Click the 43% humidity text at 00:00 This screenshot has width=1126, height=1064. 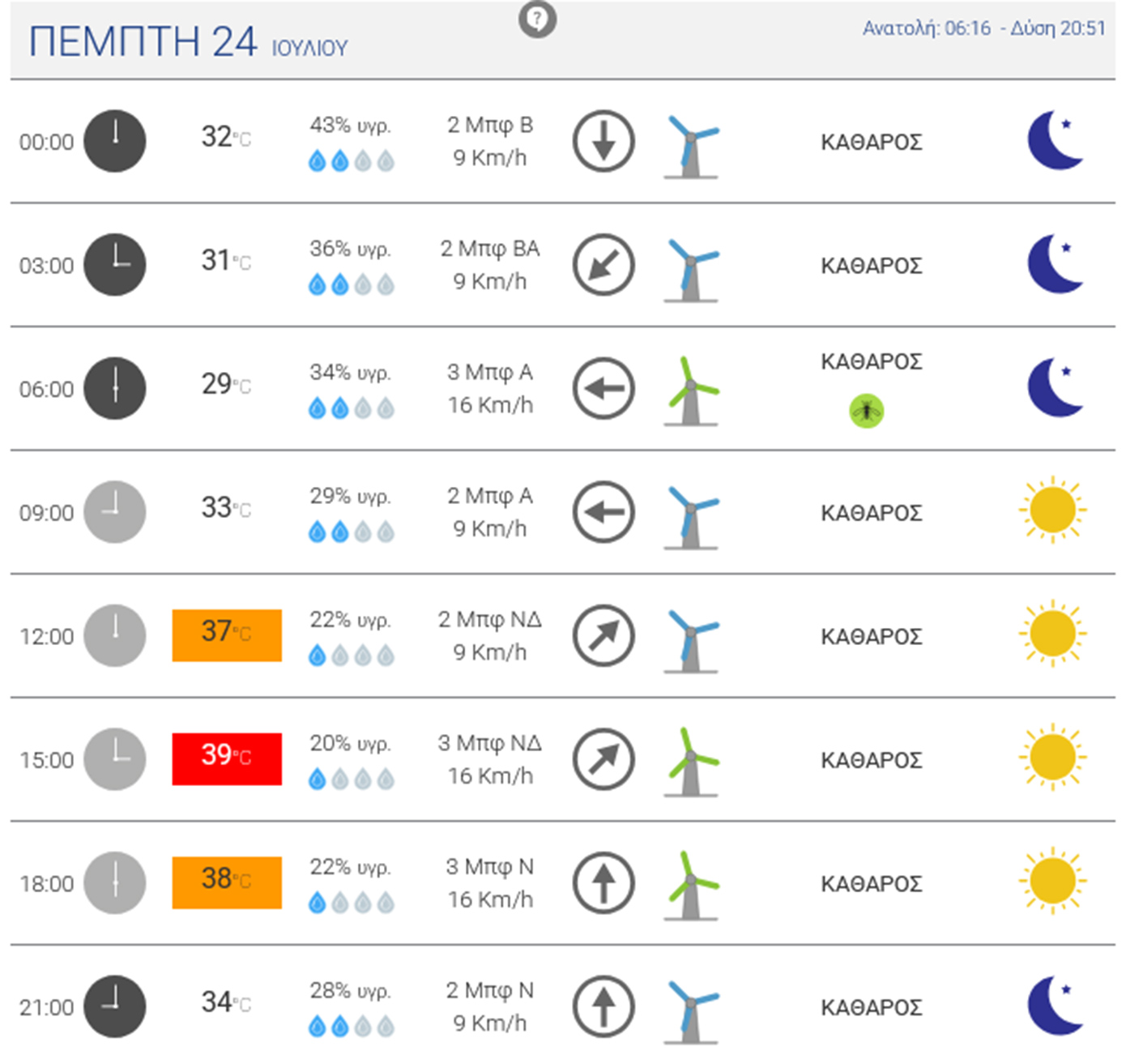pos(350,126)
